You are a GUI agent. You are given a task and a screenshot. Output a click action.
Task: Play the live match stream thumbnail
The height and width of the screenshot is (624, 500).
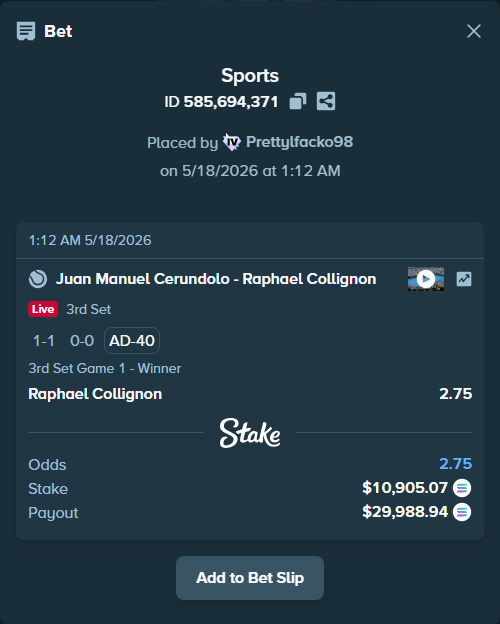coord(426,279)
